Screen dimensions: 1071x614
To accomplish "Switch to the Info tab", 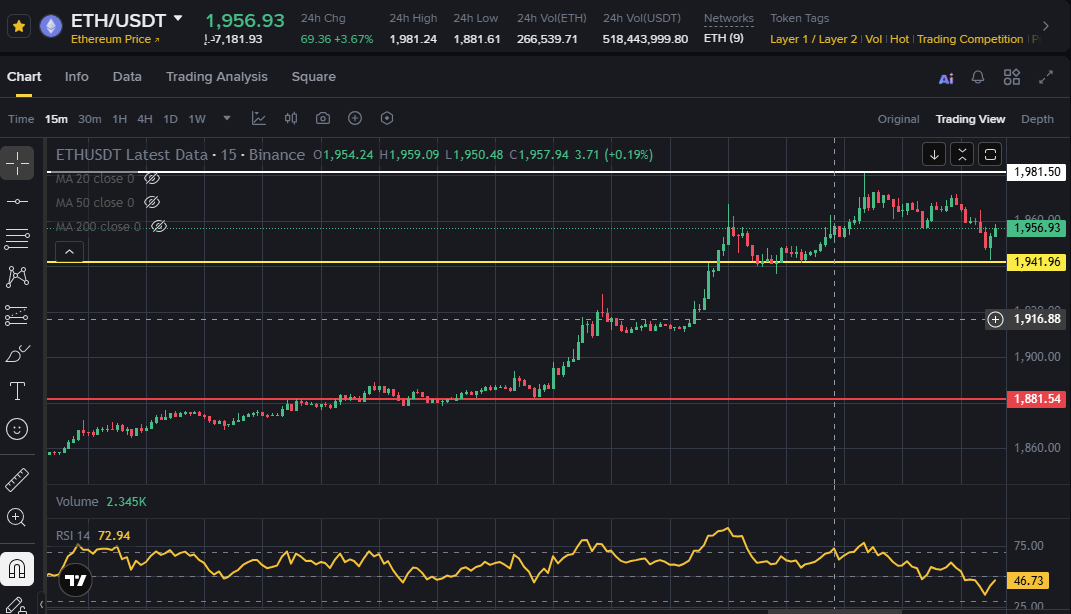I will pyautogui.click(x=76, y=76).
